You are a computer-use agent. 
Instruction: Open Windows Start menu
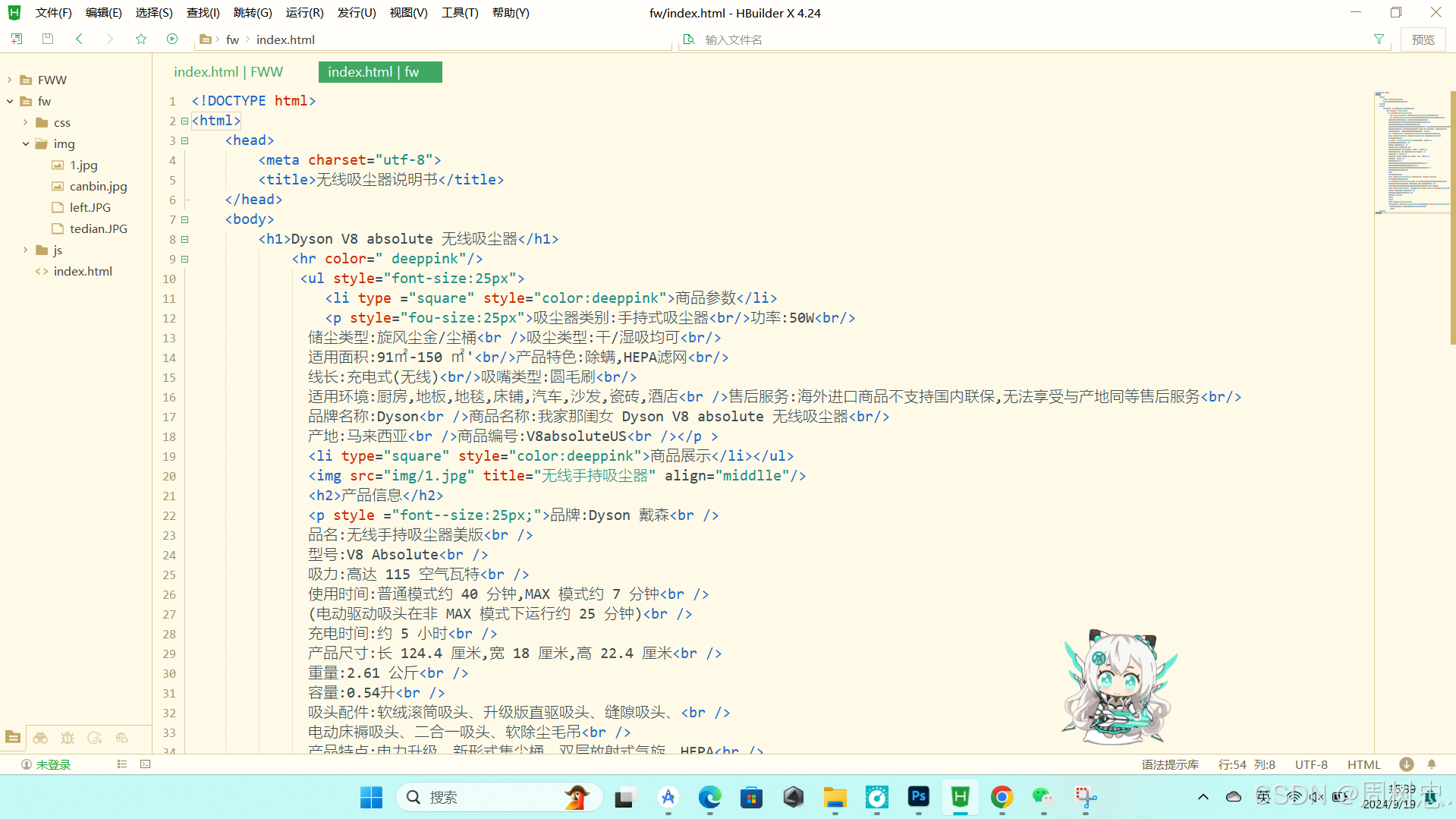point(371,797)
